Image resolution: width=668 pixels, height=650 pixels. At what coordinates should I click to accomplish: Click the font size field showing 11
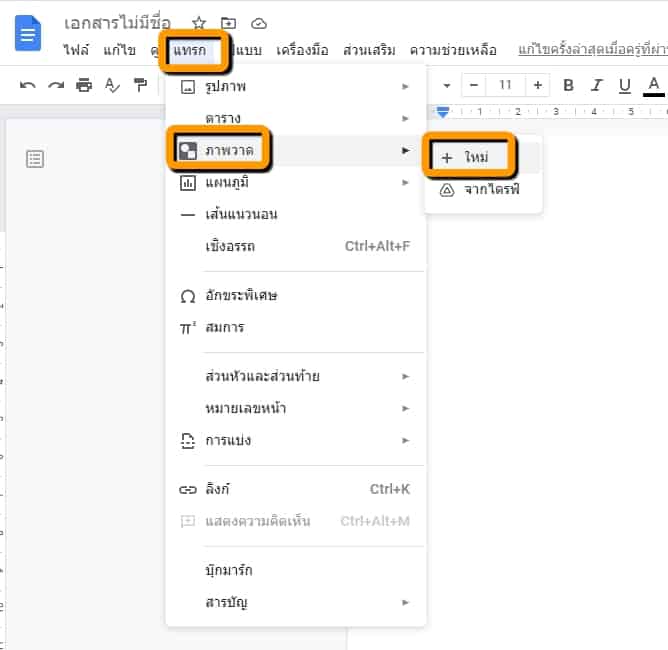click(505, 85)
